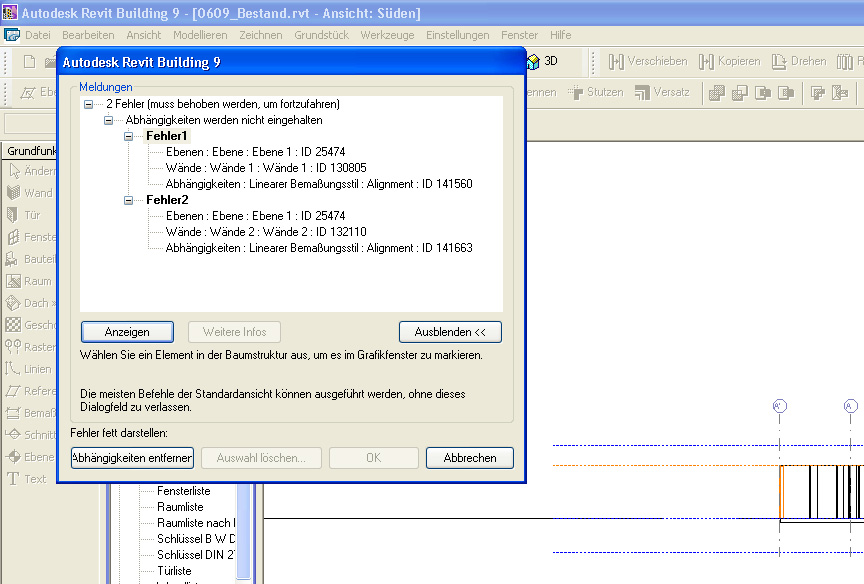Select 'Alignment : ID 141560' row
This screenshot has height=584, width=864.
point(319,184)
